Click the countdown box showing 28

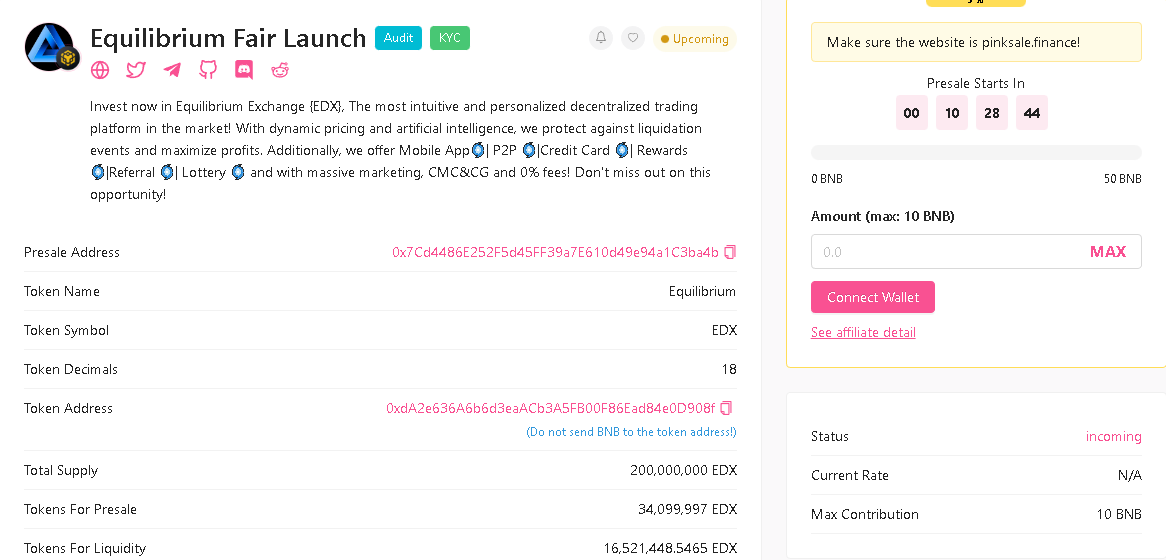992,113
